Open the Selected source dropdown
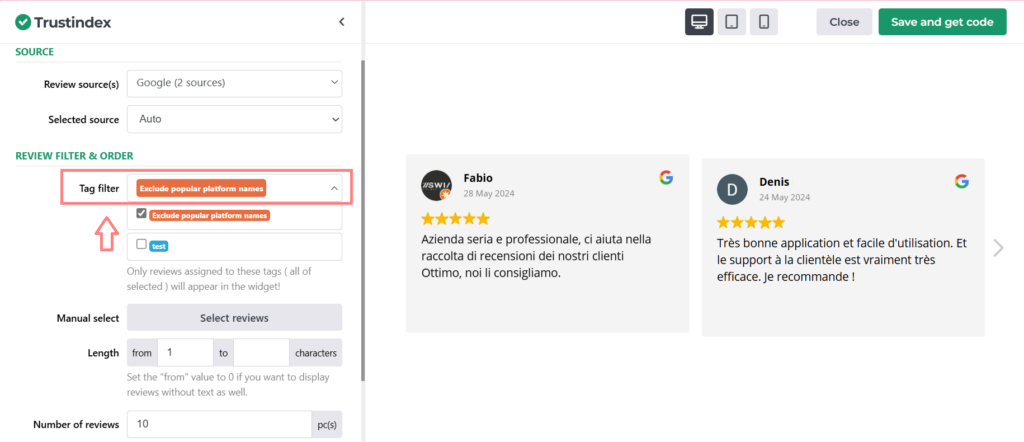 click(234, 119)
